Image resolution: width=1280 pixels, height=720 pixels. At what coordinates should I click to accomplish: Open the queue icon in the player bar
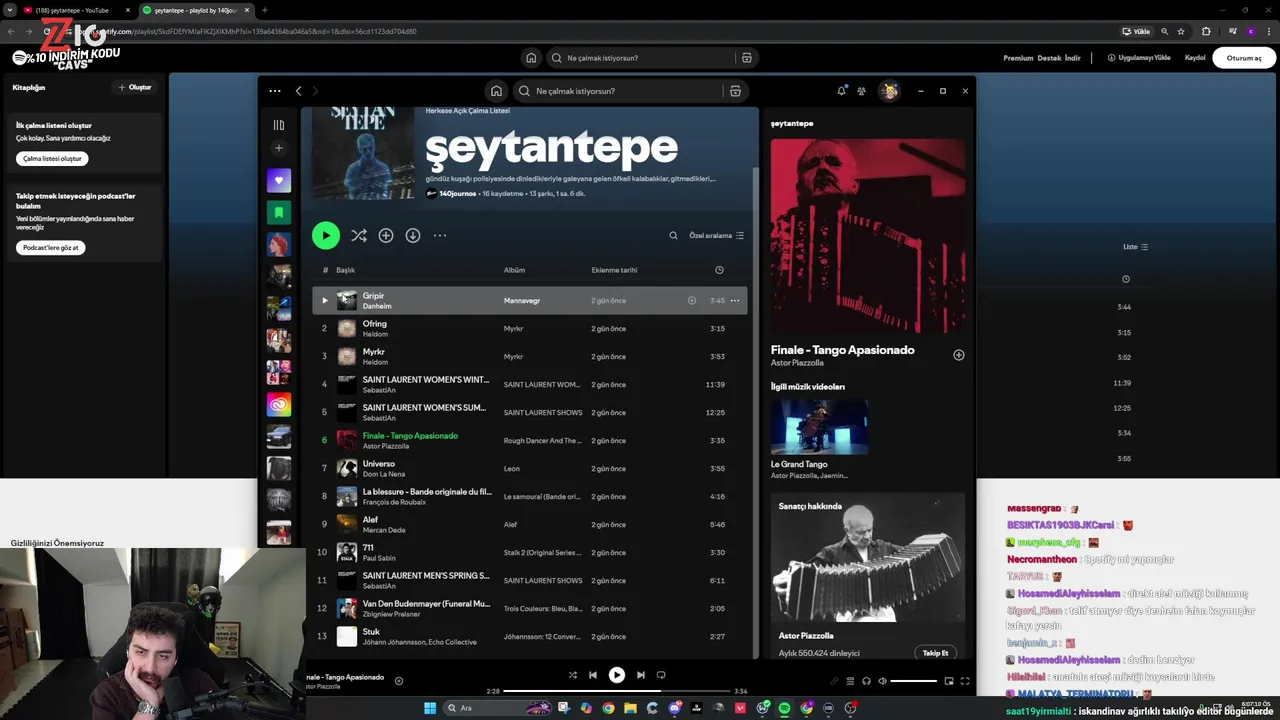coord(851,681)
